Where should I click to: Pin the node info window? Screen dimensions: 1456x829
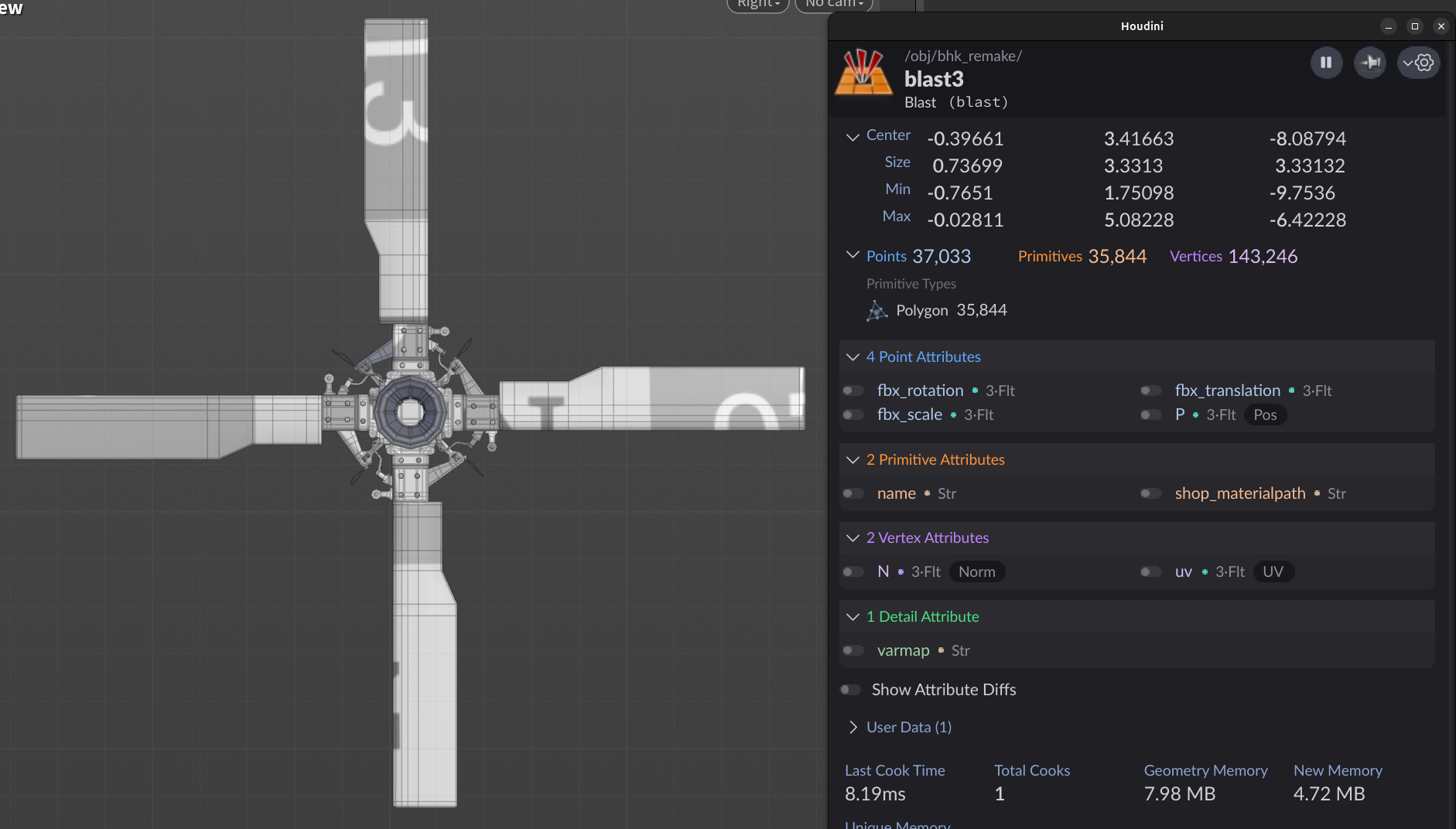click(1370, 63)
